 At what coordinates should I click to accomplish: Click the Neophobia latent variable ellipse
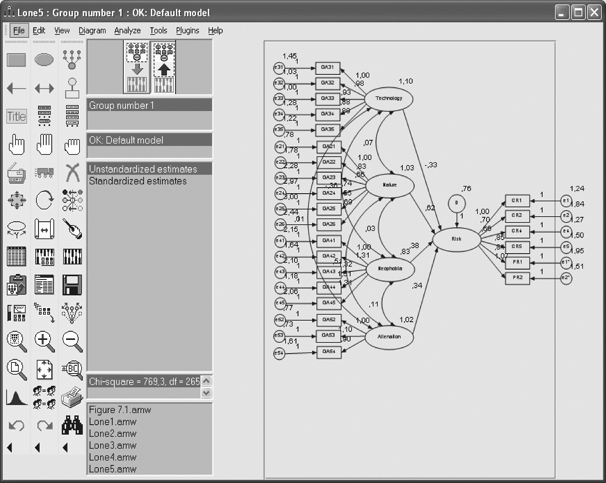click(x=390, y=269)
